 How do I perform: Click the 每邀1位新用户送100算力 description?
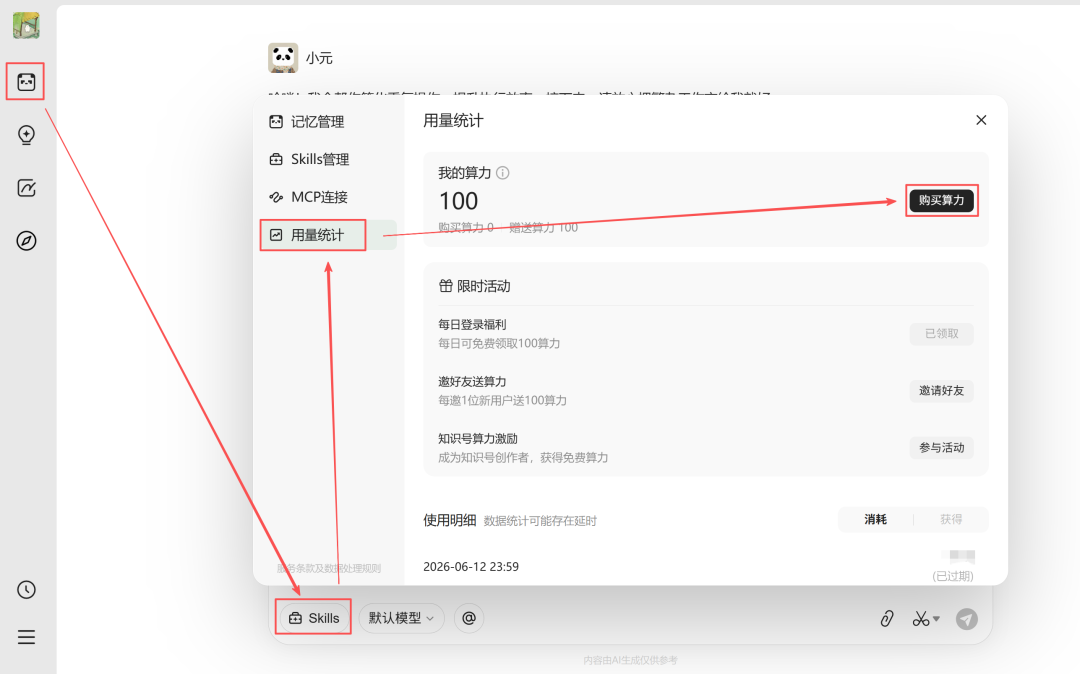point(503,401)
